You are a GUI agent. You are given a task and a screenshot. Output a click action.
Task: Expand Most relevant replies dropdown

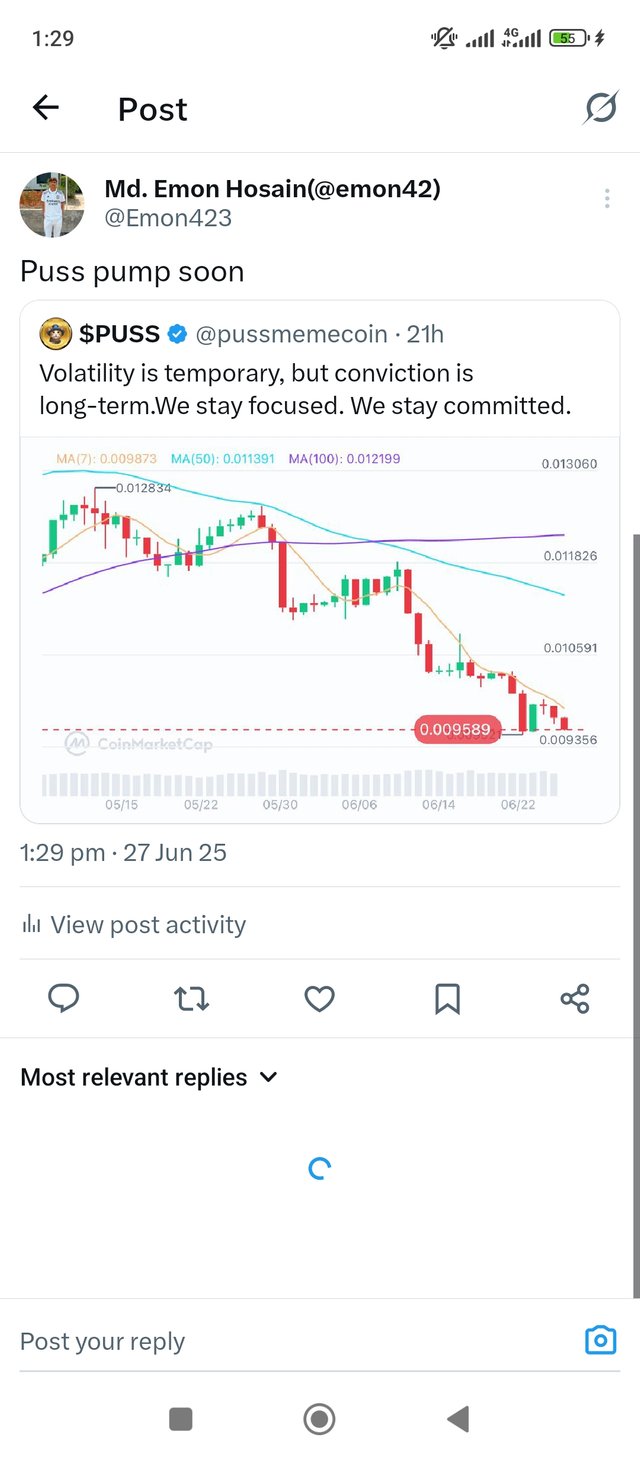[149, 1077]
